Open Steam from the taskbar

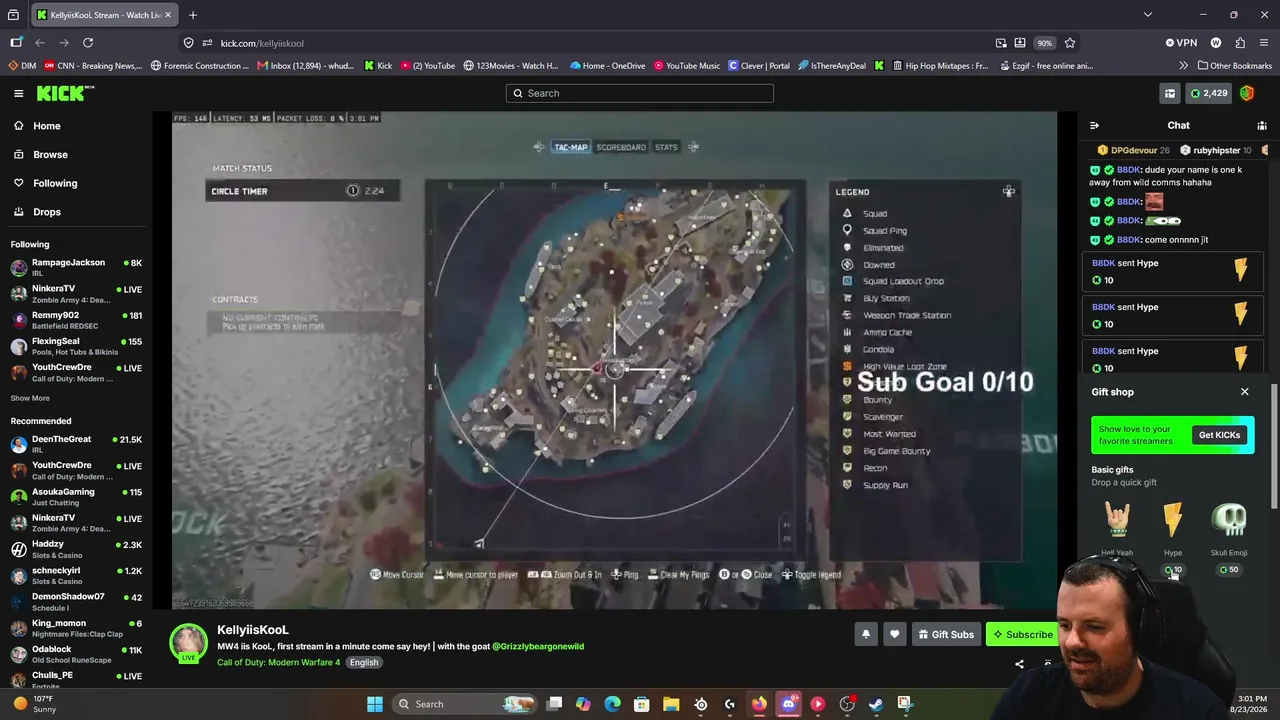[876, 704]
